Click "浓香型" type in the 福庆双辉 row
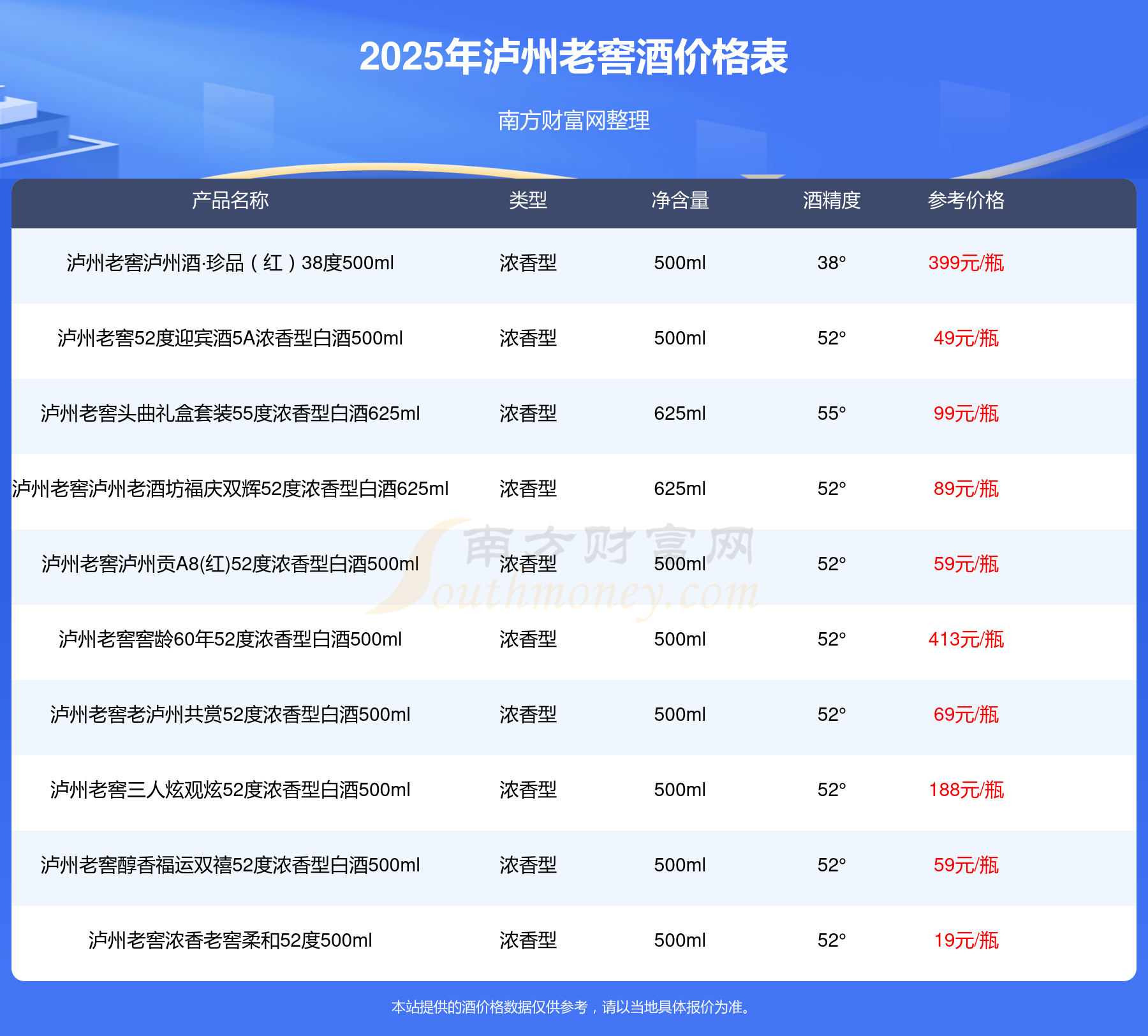 [x=528, y=489]
